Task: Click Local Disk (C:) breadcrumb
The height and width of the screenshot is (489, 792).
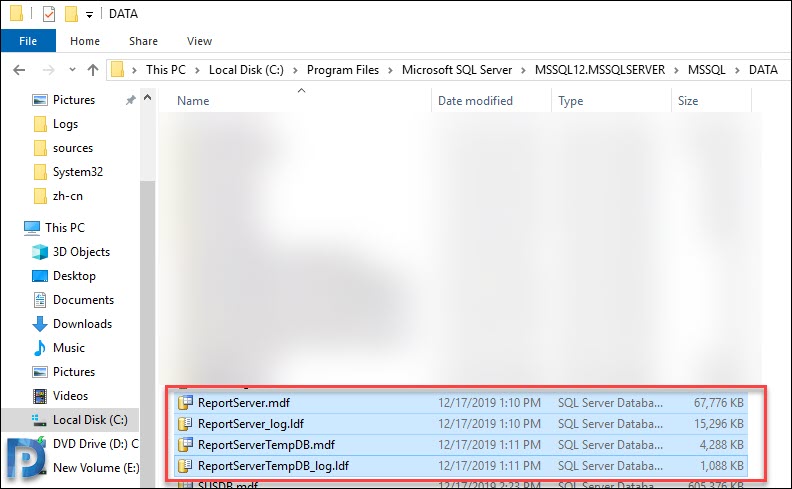Action: (x=246, y=70)
